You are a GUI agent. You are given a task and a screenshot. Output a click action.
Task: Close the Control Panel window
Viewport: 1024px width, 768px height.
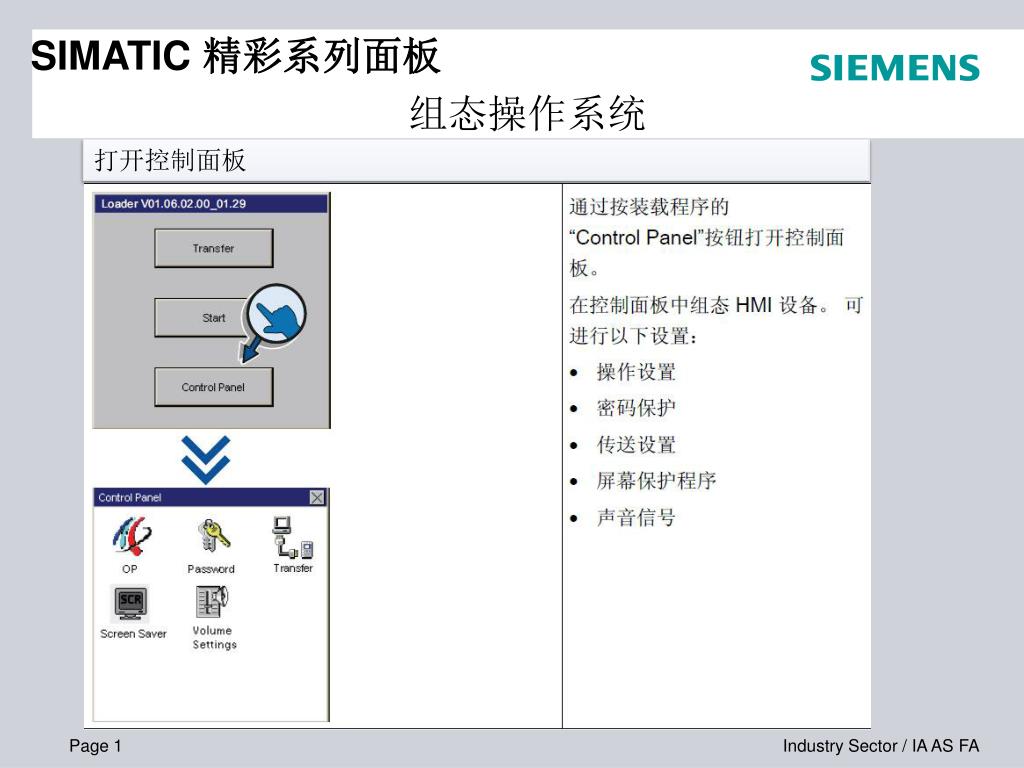click(x=317, y=498)
